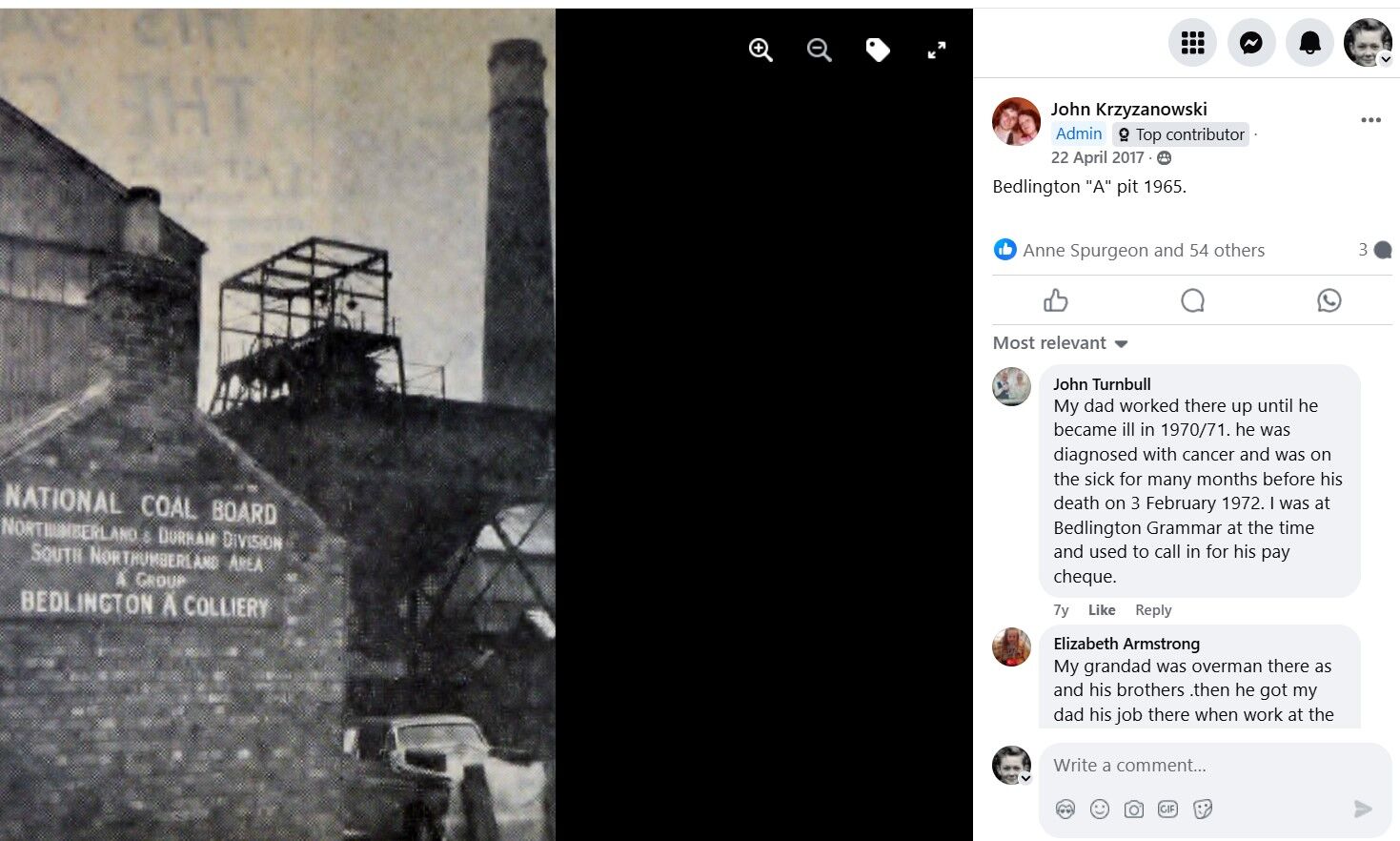The width and height of the screenshot is (1400, 841).
Task: Click the Write a comment field
Action: point(1214,766)
